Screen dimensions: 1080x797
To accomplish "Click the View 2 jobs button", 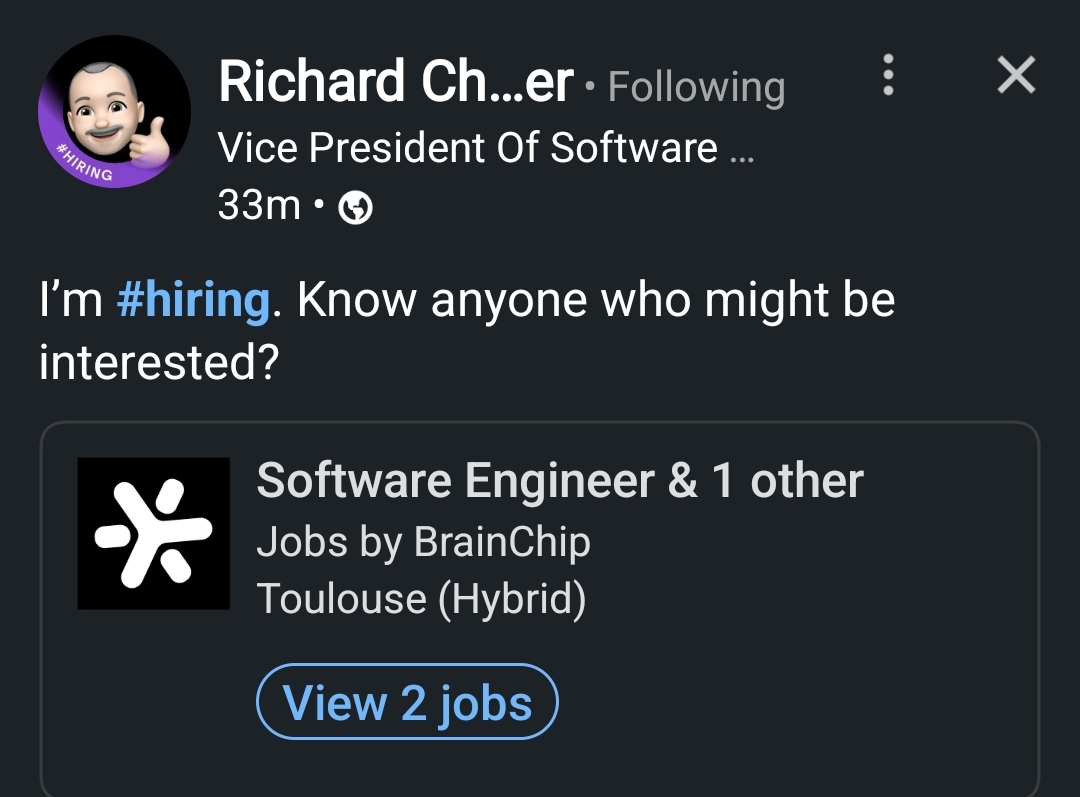I will tap(407, 702).
